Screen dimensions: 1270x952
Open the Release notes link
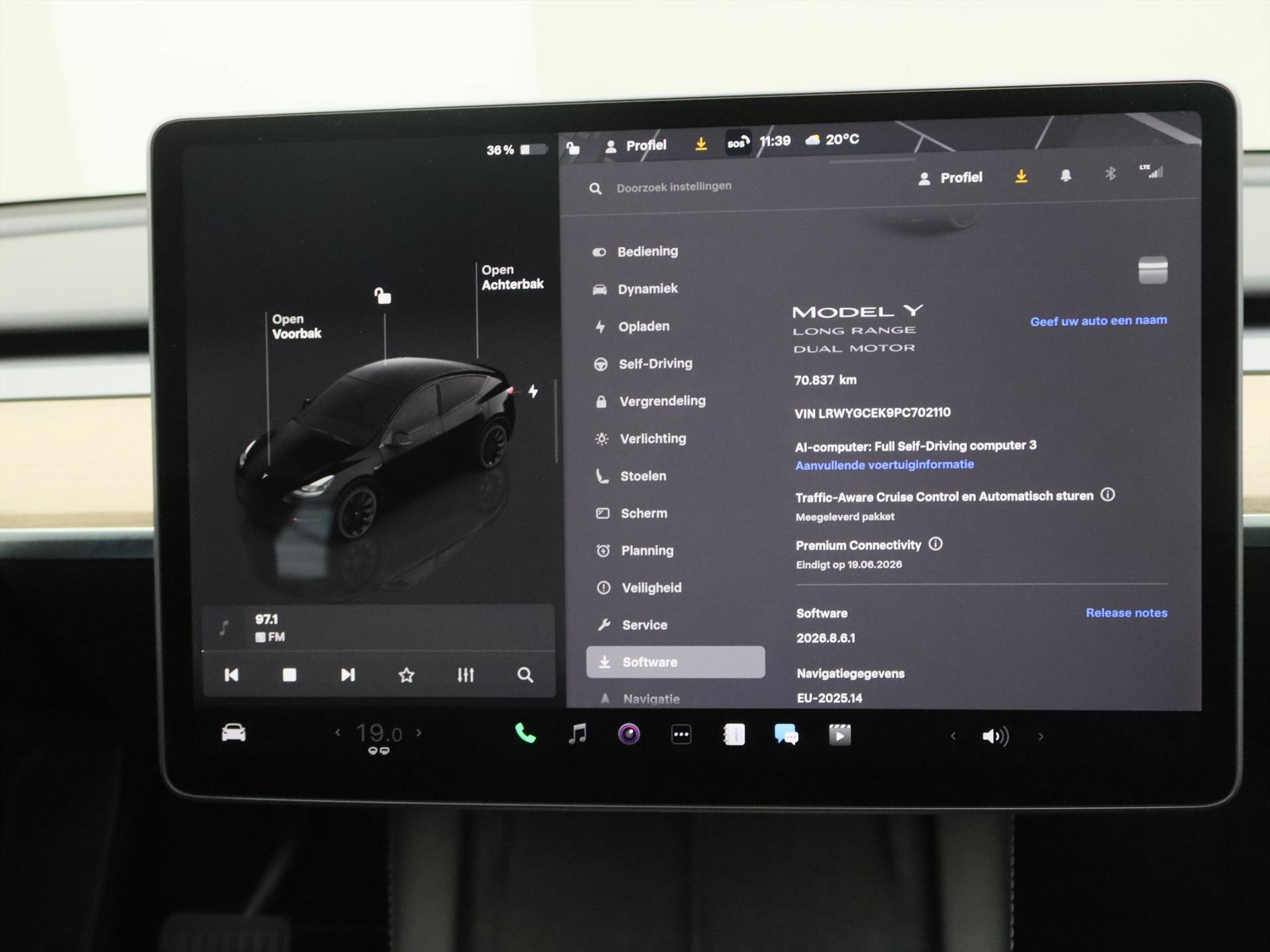tap(1126, 613)
